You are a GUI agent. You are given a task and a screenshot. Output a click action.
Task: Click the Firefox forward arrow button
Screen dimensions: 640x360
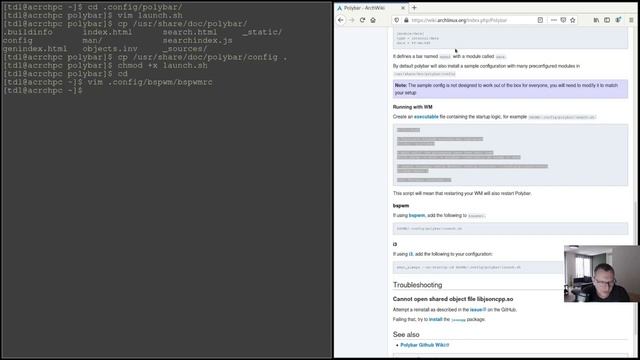pyautogui.click(x=352, y=20)
